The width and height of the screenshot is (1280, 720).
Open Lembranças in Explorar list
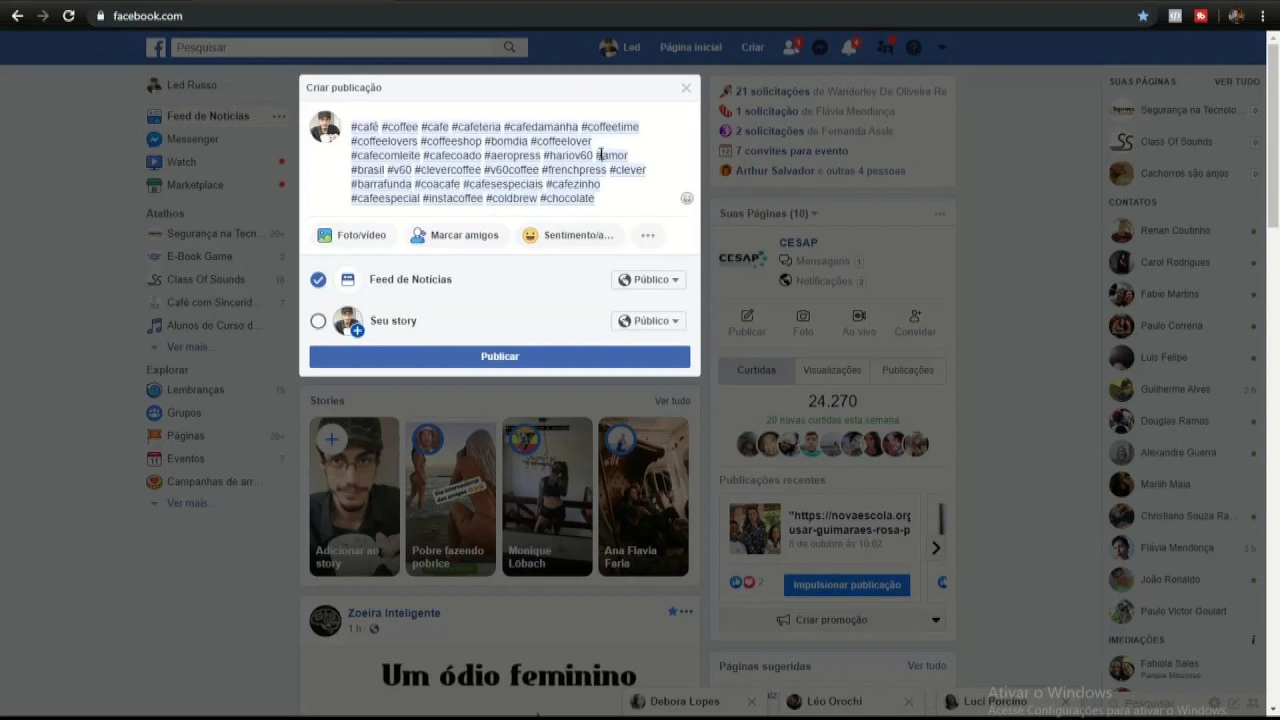pyautogui.click(x=195, y=390)
